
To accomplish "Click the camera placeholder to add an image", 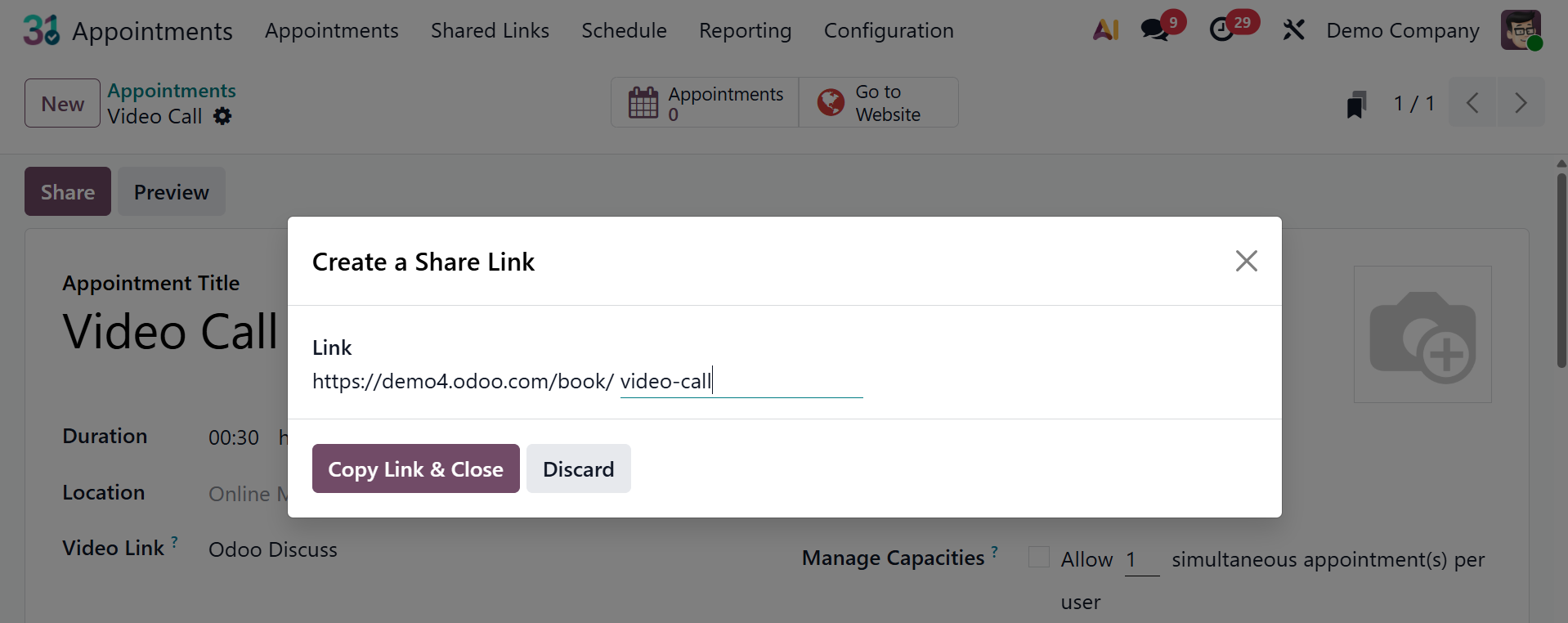I will [1422, 334].
